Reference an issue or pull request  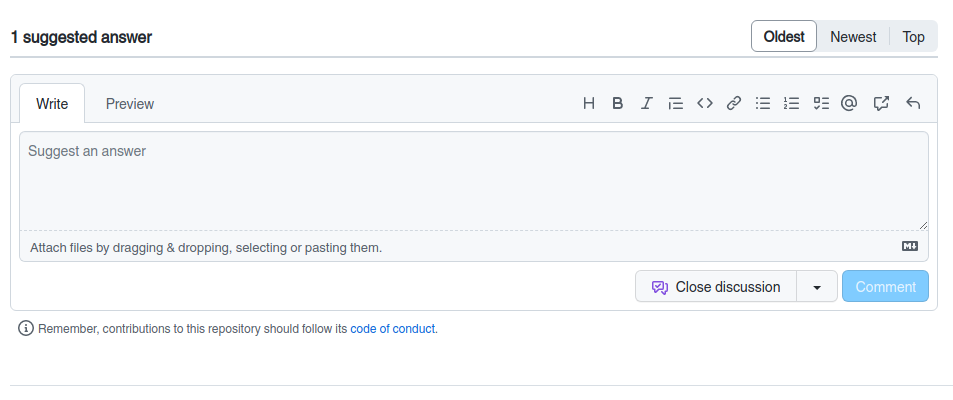881,103
